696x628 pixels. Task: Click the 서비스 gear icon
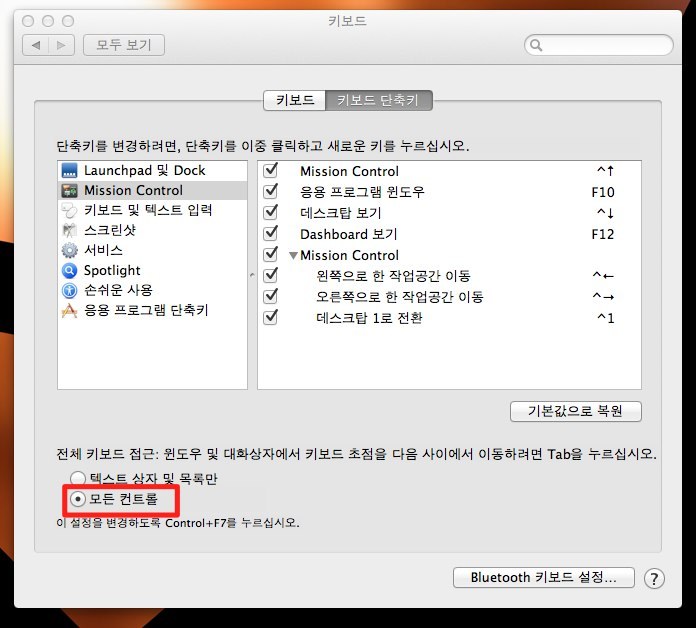coord(69,250)
